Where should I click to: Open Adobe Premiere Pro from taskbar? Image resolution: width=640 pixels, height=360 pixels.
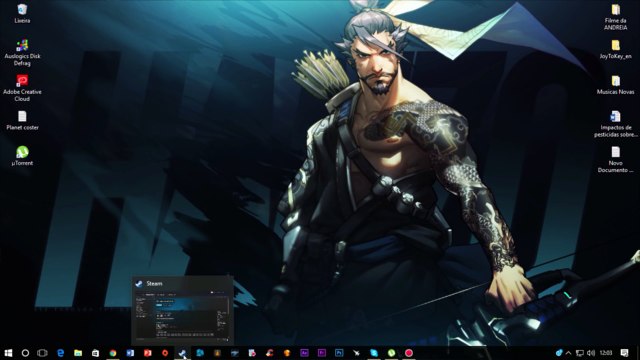click(x=322, y=353)
